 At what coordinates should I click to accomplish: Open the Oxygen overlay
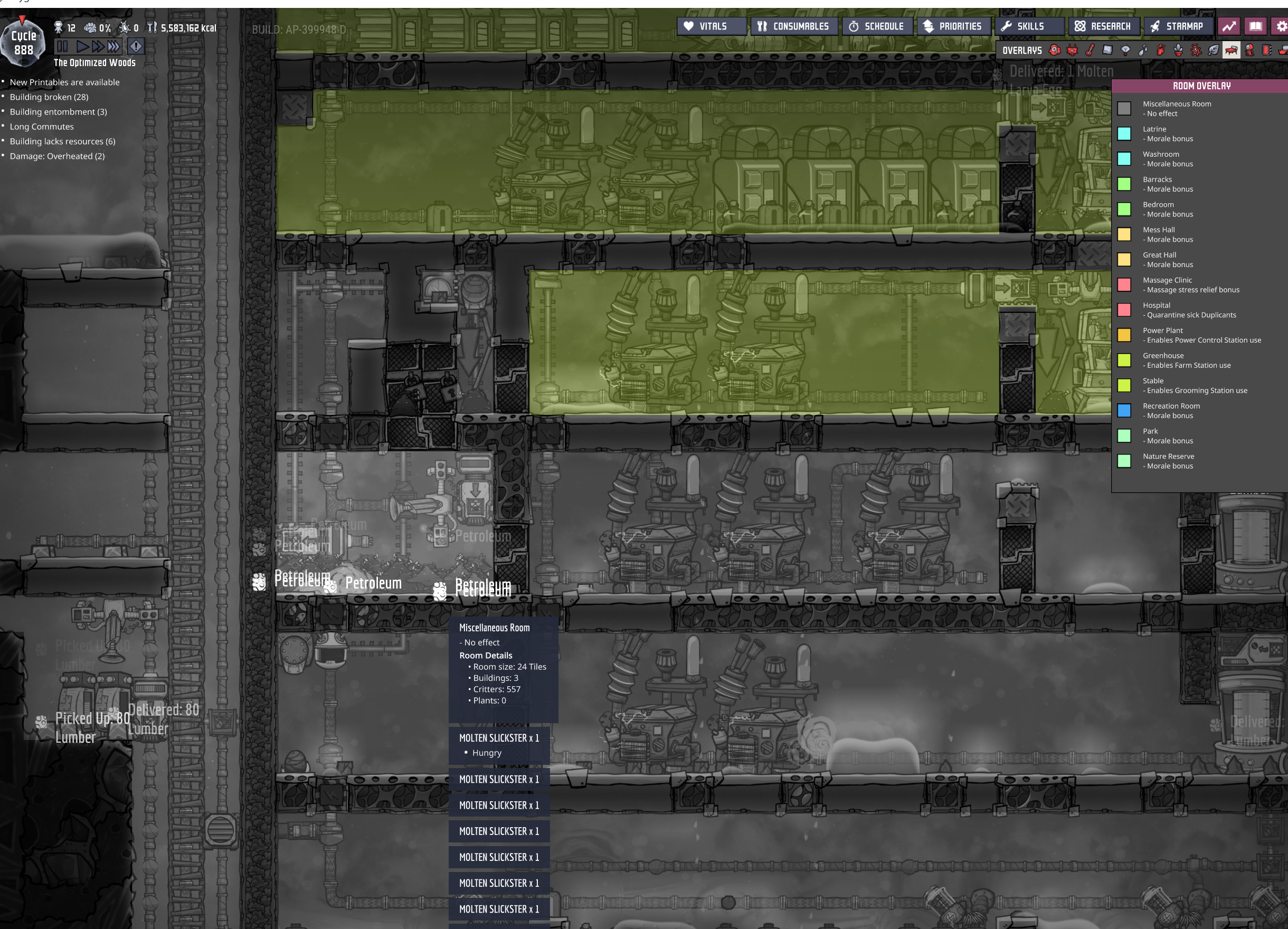click(x=1055, y=51)
